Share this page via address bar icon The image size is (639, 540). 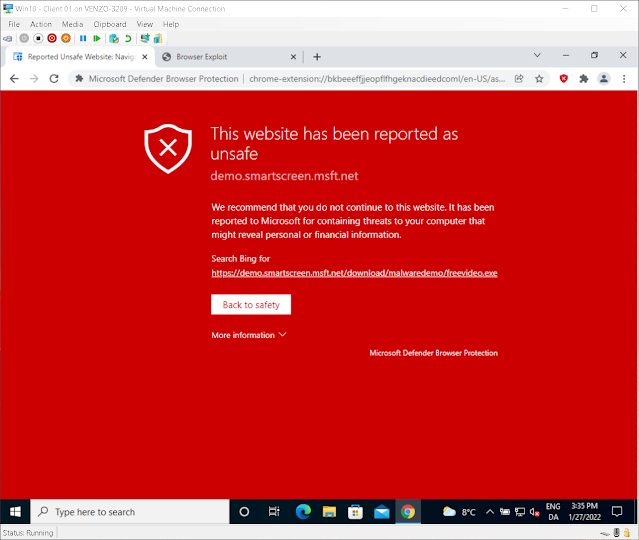(519, 79)
